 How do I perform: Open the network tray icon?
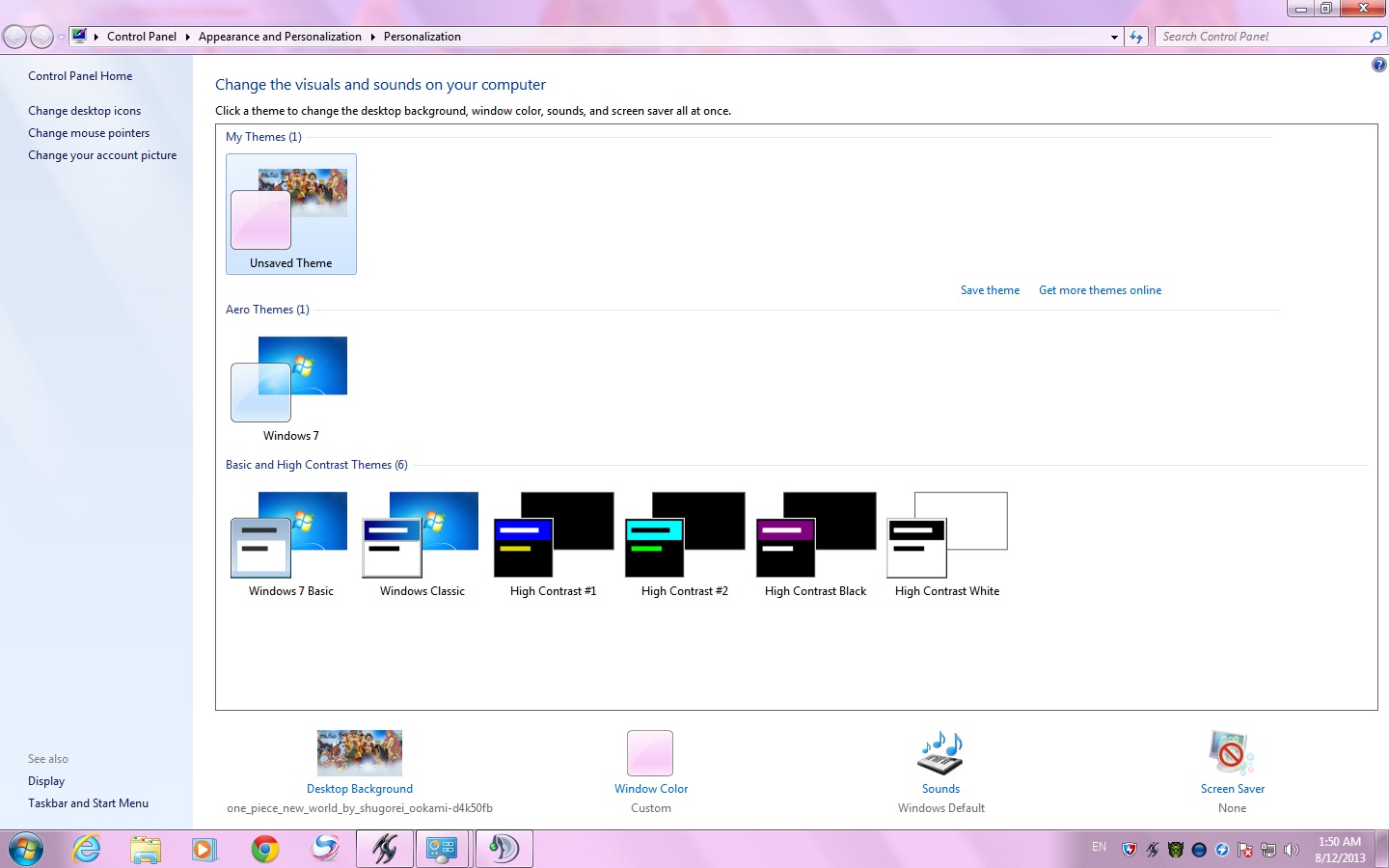click(1268, 850)
